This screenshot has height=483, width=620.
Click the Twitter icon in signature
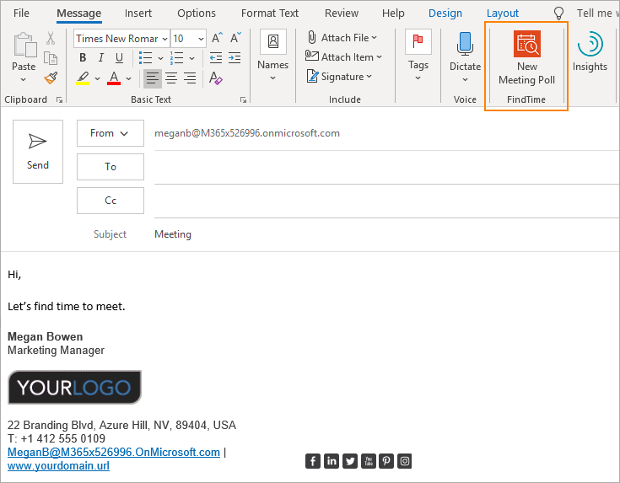350,461
